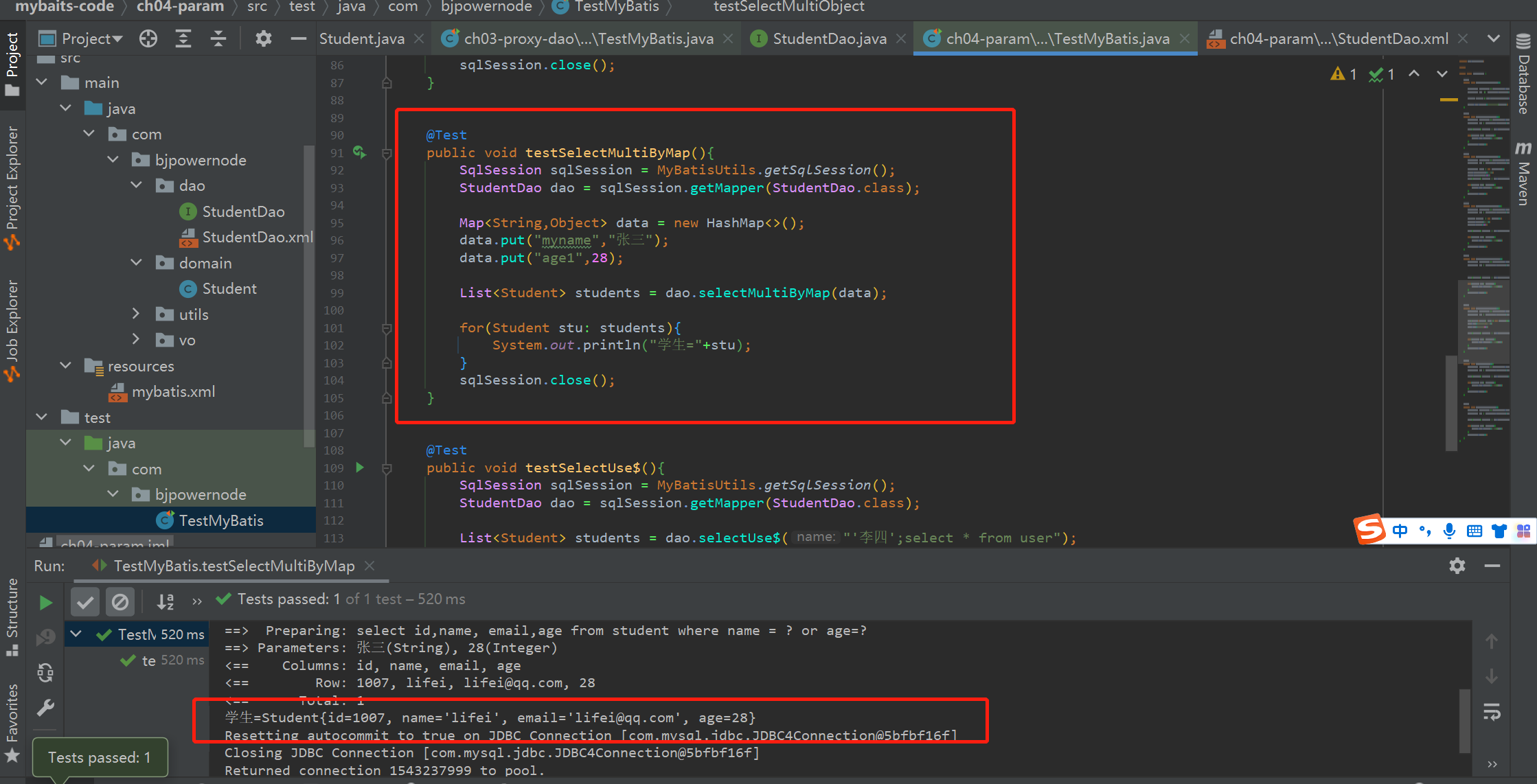Toggle show passed tests checkmark button
The image size is (1537, 784).
click(85, 602)
